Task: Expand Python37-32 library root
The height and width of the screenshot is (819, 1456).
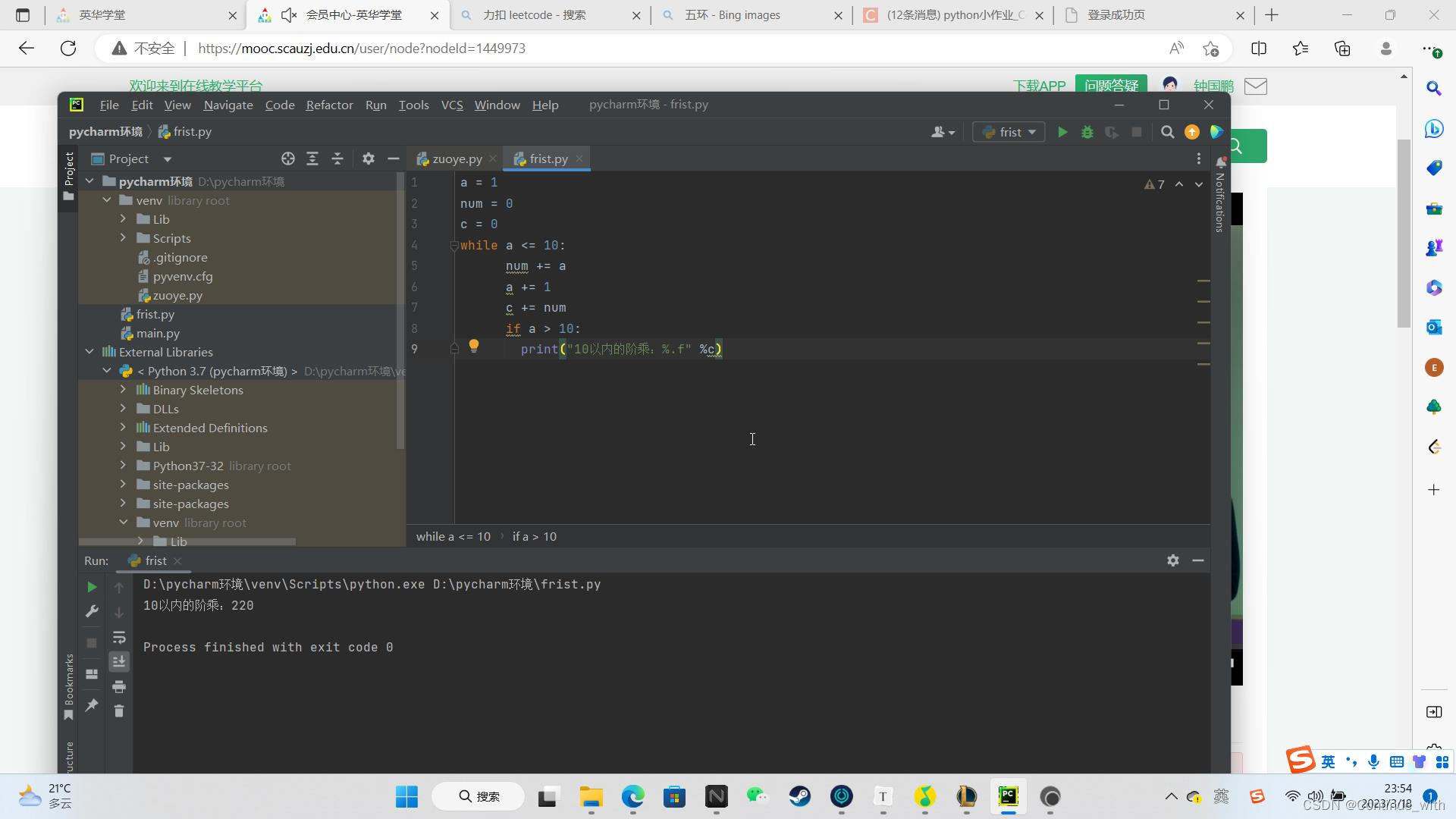Action: pos(123,466)
